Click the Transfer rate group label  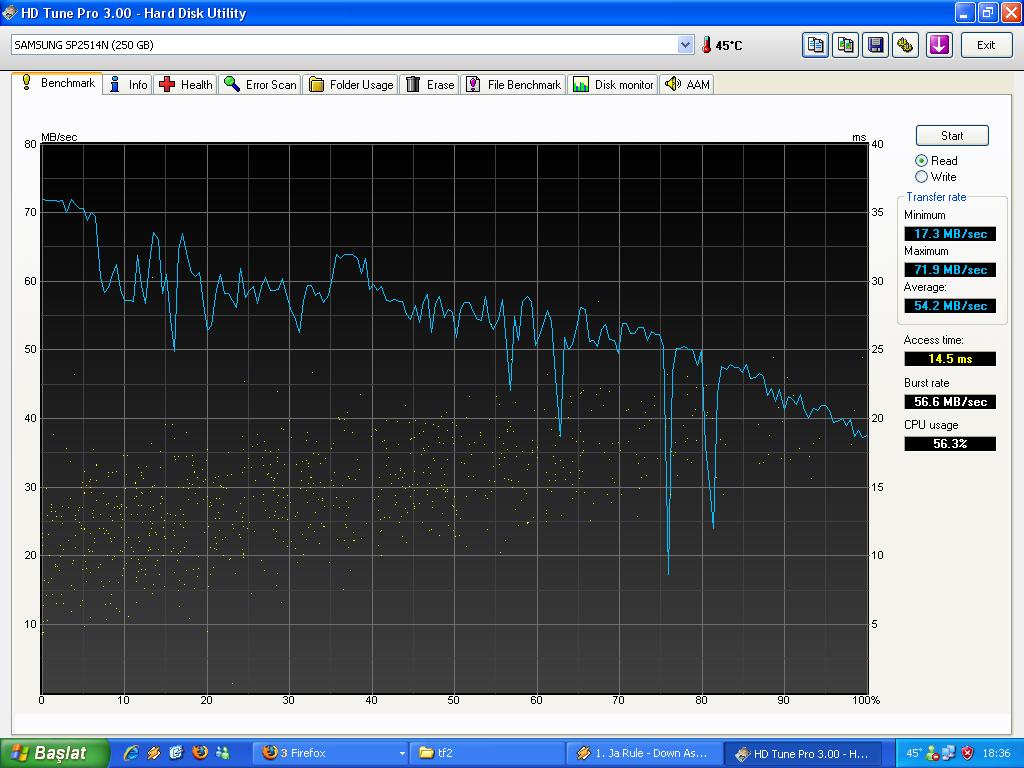pos(936,197)
